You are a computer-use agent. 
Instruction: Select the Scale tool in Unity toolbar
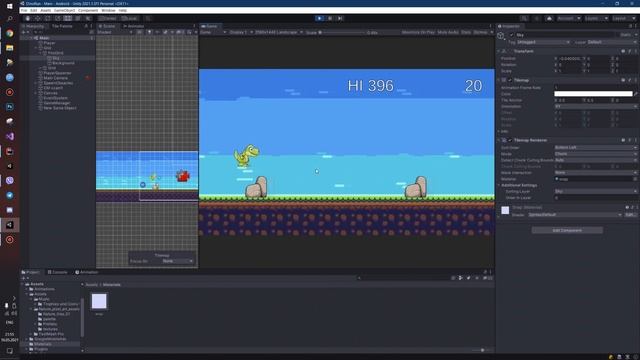click(x=58, y=18)
